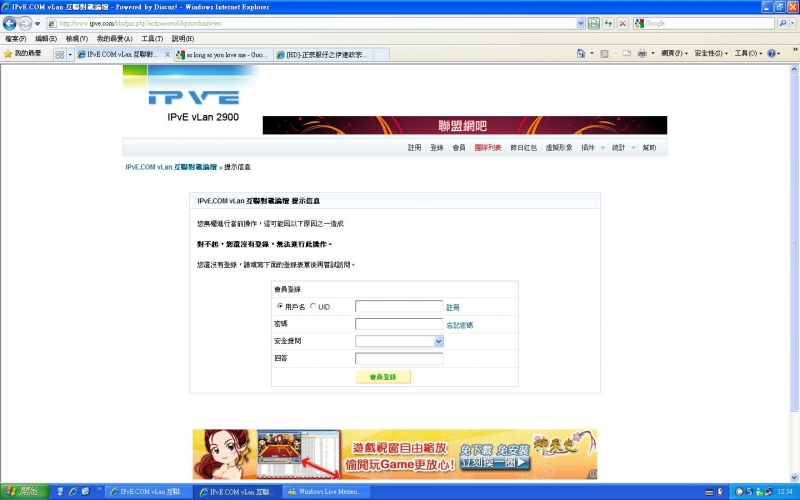Click the read mail icon
The height and width of the screenshot is (500, 800).
coord(627,54)
